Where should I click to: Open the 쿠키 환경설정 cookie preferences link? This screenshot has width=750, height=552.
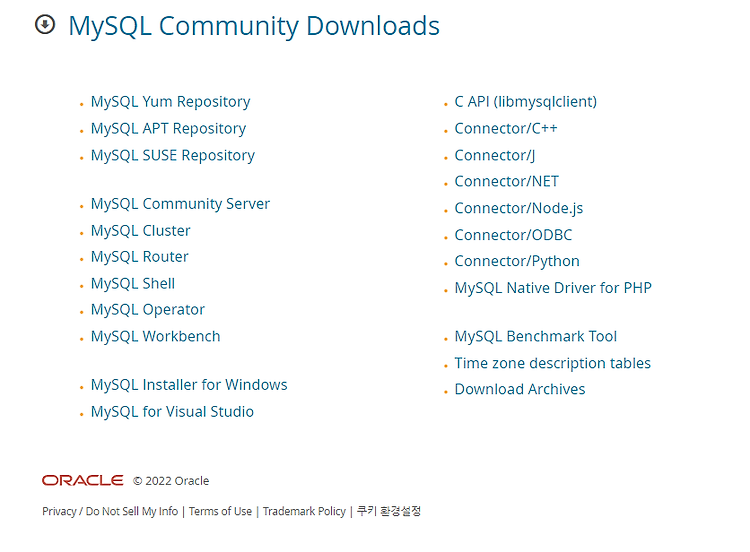click(x=389, y=511)
